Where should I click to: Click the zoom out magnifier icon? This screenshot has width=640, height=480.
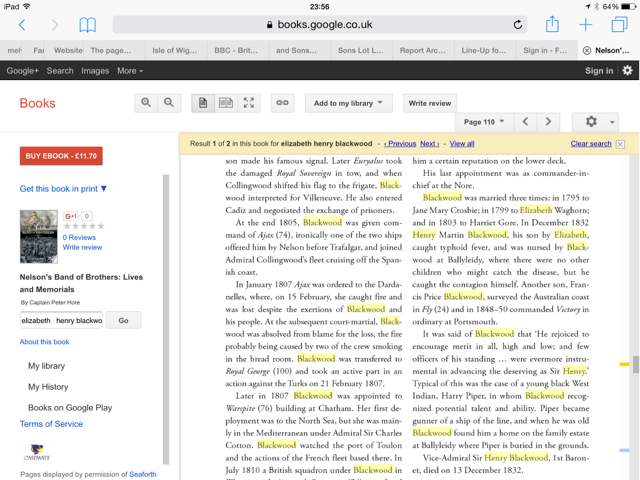click(169, 103)
